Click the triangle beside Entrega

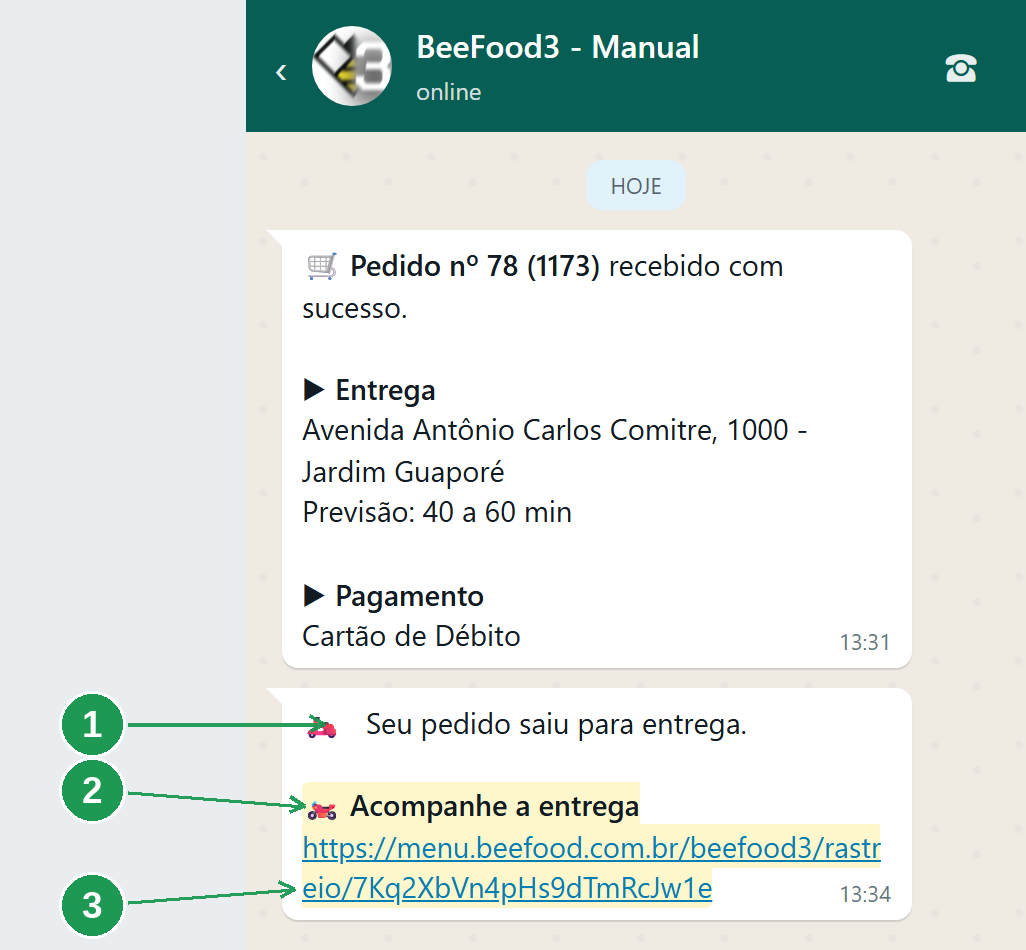[x=314, y=390]
